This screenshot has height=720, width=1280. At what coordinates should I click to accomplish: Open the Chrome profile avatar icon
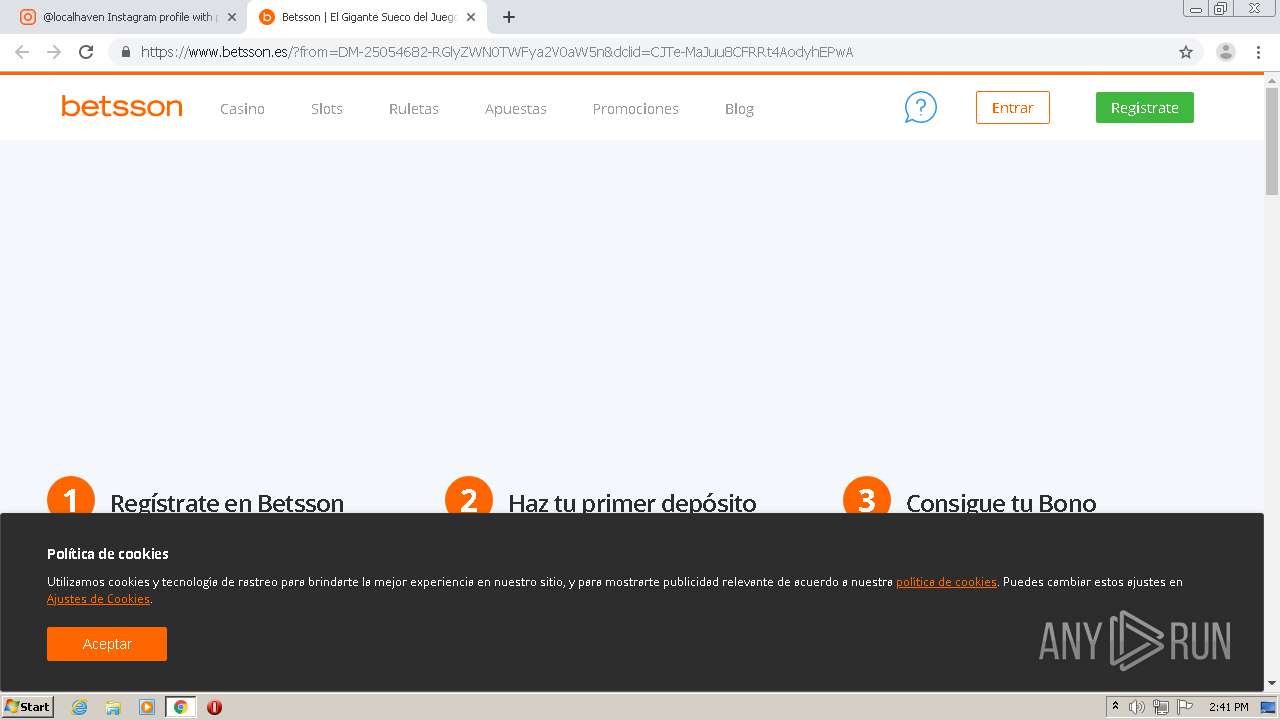(x=1225, y=52)
